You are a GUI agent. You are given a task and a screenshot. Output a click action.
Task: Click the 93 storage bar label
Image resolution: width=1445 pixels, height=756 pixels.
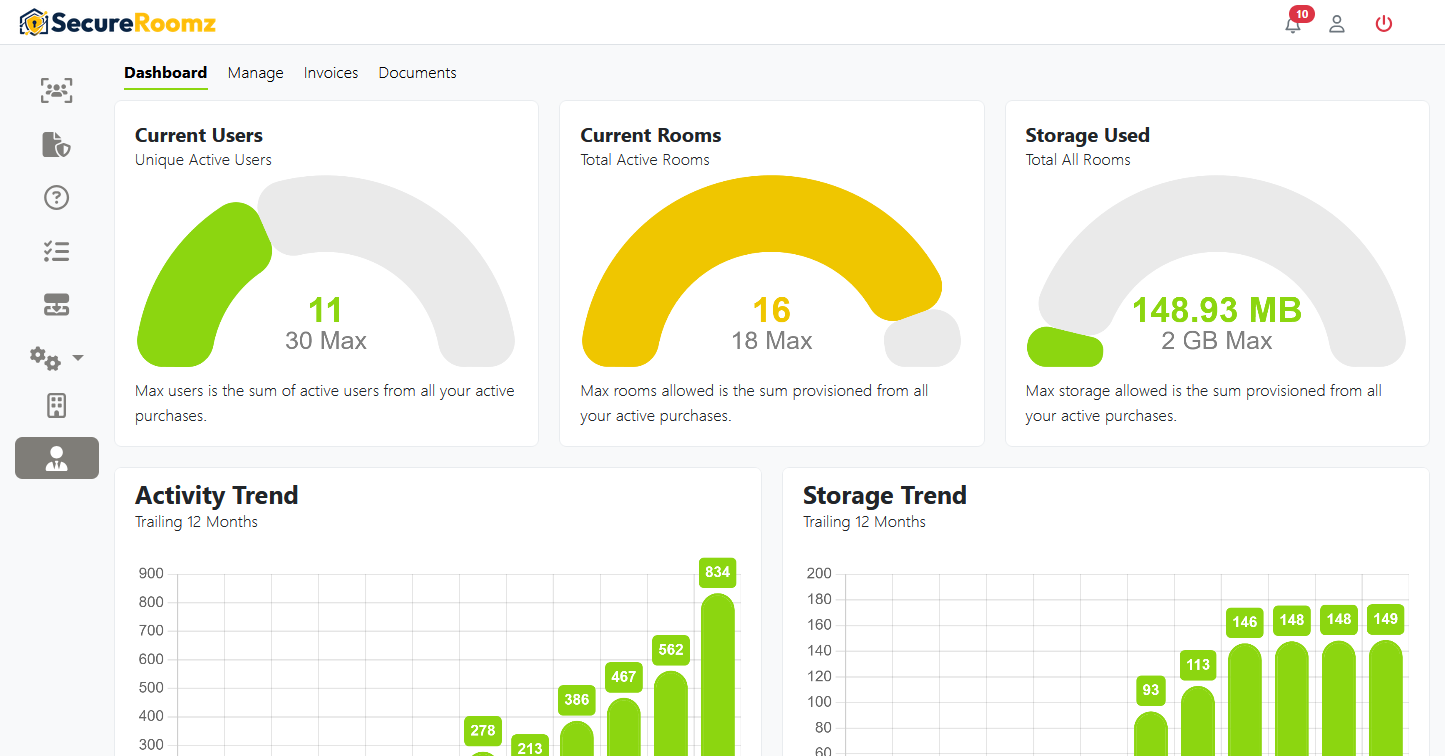1151,690
